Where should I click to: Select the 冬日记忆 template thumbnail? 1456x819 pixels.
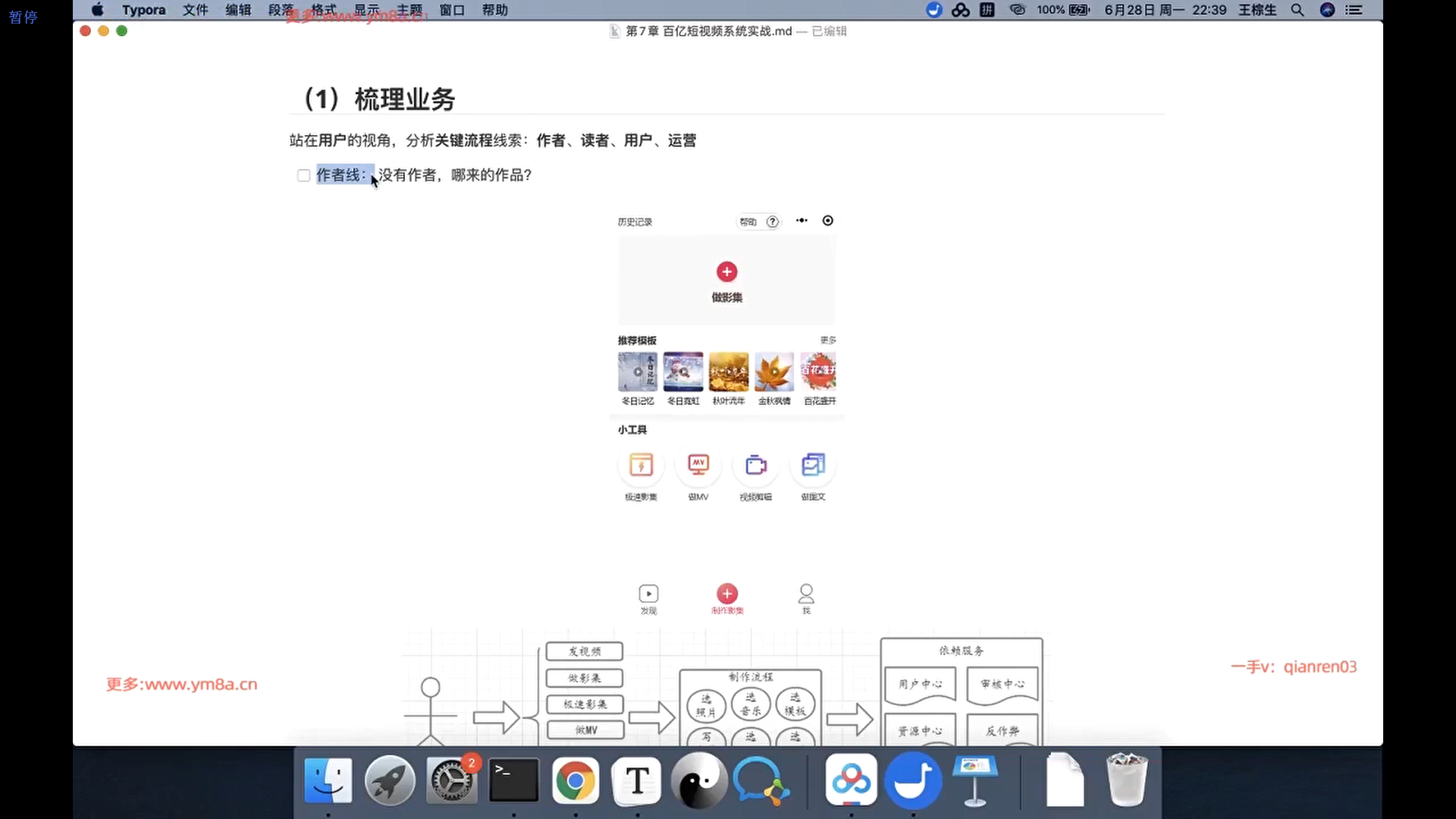pos(637,372)
